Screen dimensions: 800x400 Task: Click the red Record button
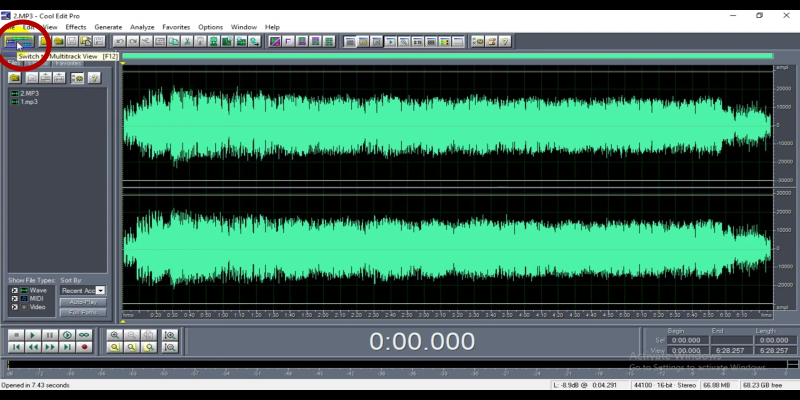85,347
